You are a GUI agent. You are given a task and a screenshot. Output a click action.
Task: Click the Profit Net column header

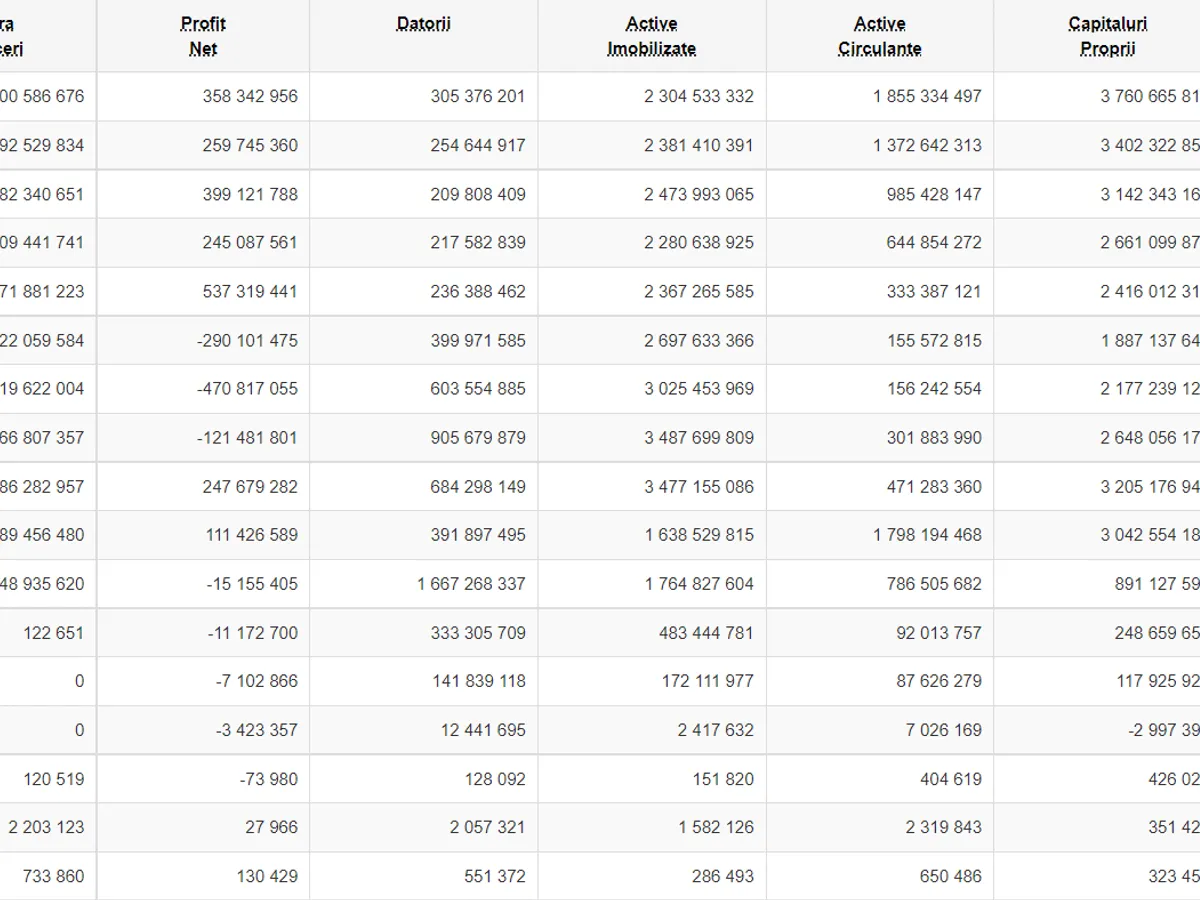[203, 36]
